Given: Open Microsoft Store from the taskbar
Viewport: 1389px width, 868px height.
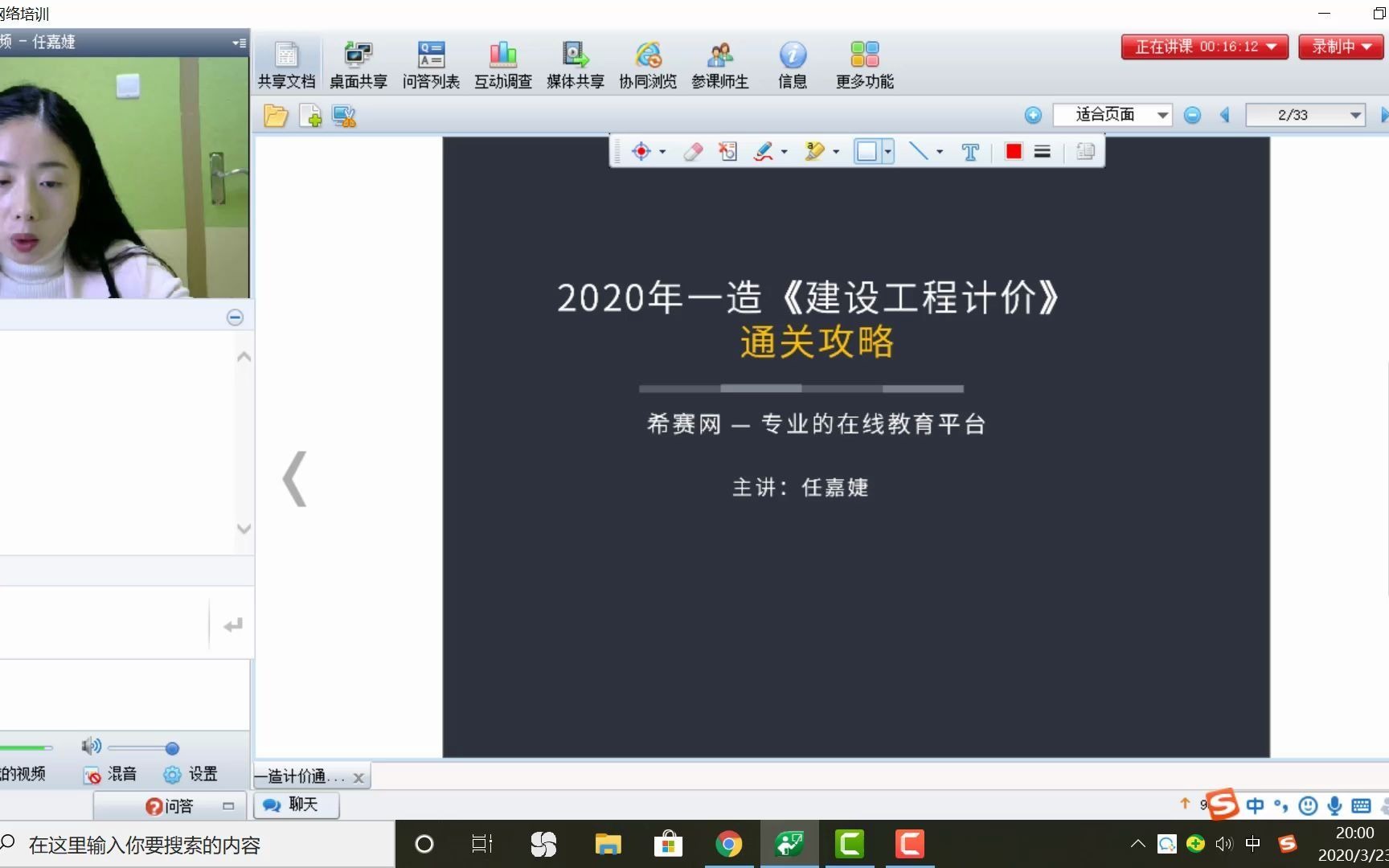Looking at the screenshot, I should [668, 844].
